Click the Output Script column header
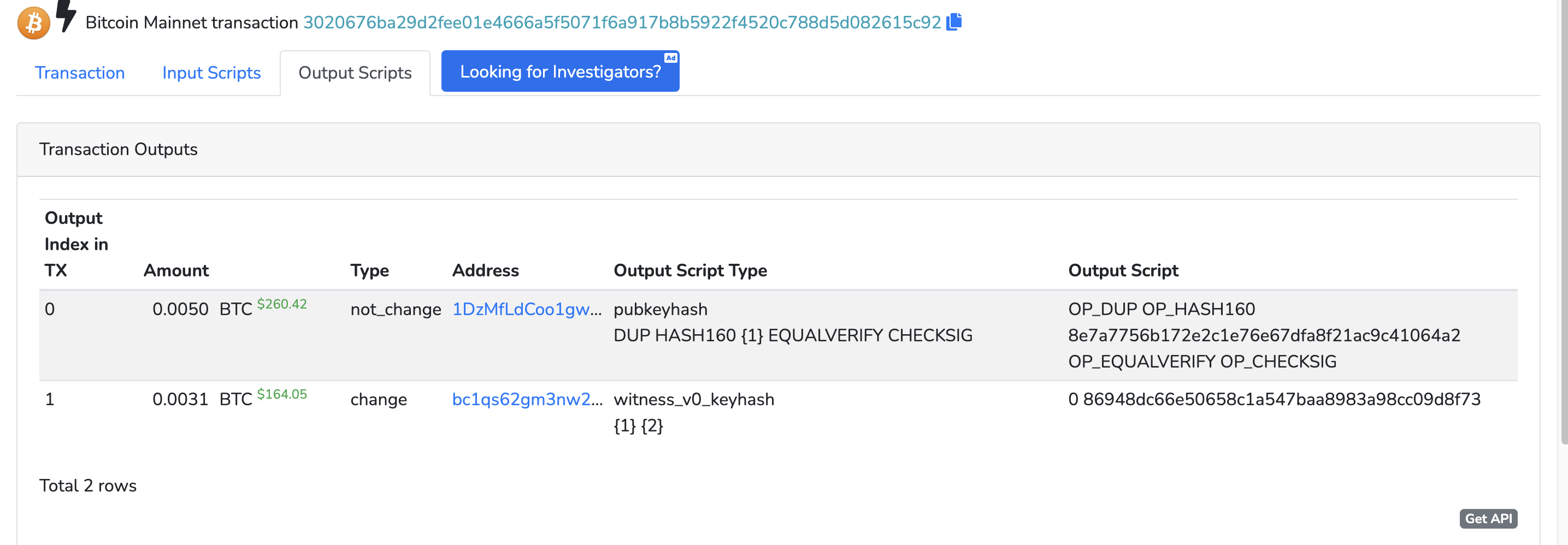 (x=1123, y=270)
